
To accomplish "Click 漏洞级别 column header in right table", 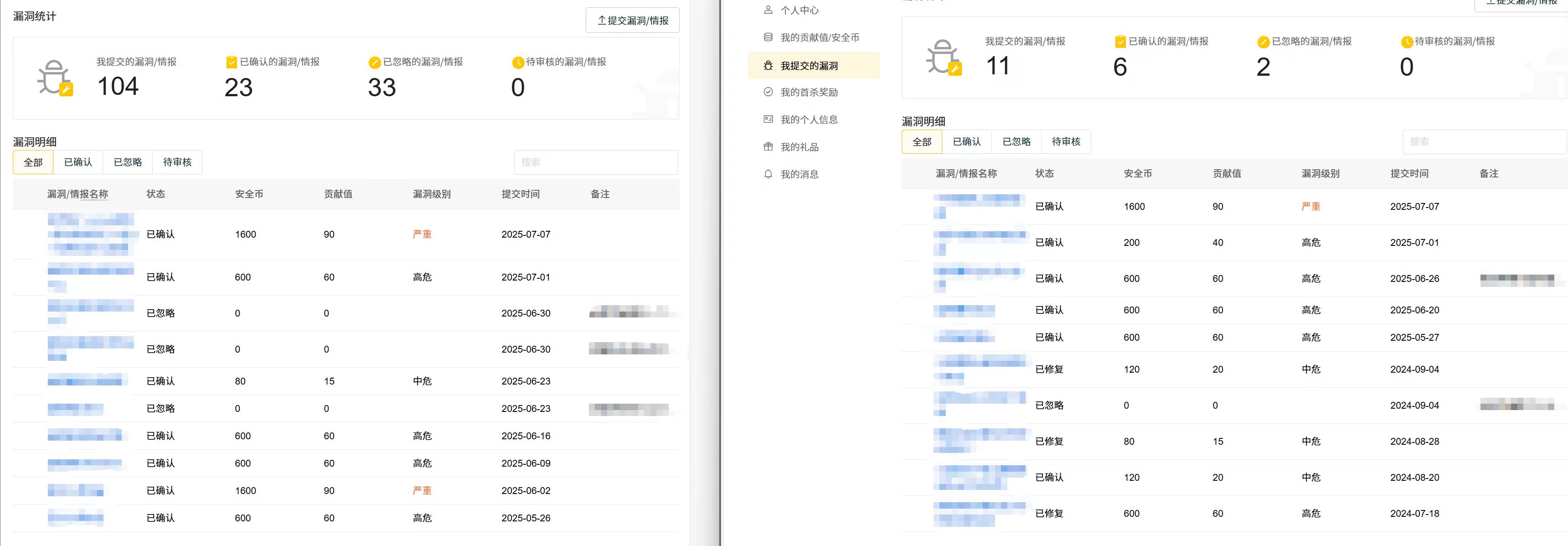I will tap(1320, 174).
